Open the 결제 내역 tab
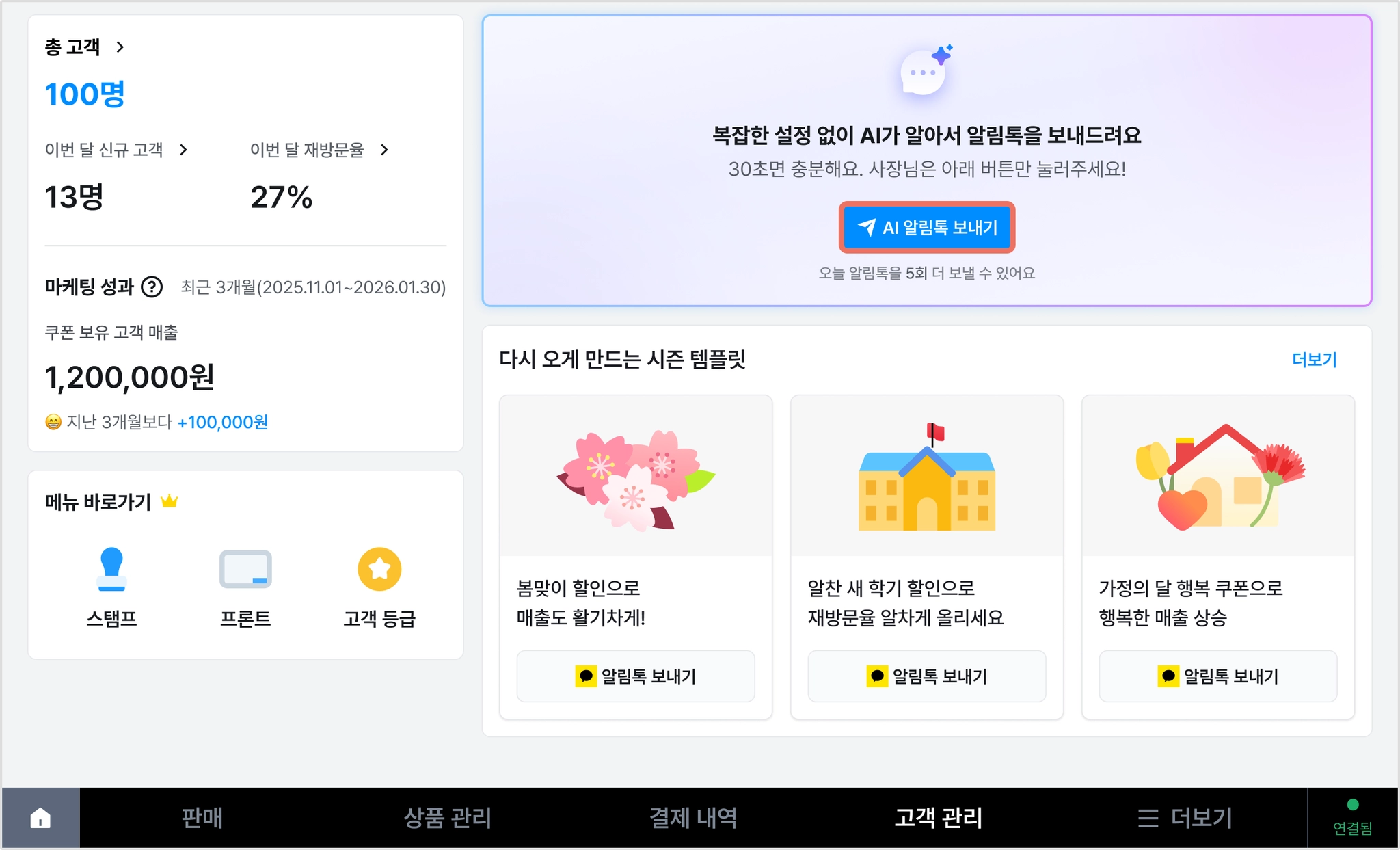Screen dimensions: 1400x850 click(x=693, y=818)
